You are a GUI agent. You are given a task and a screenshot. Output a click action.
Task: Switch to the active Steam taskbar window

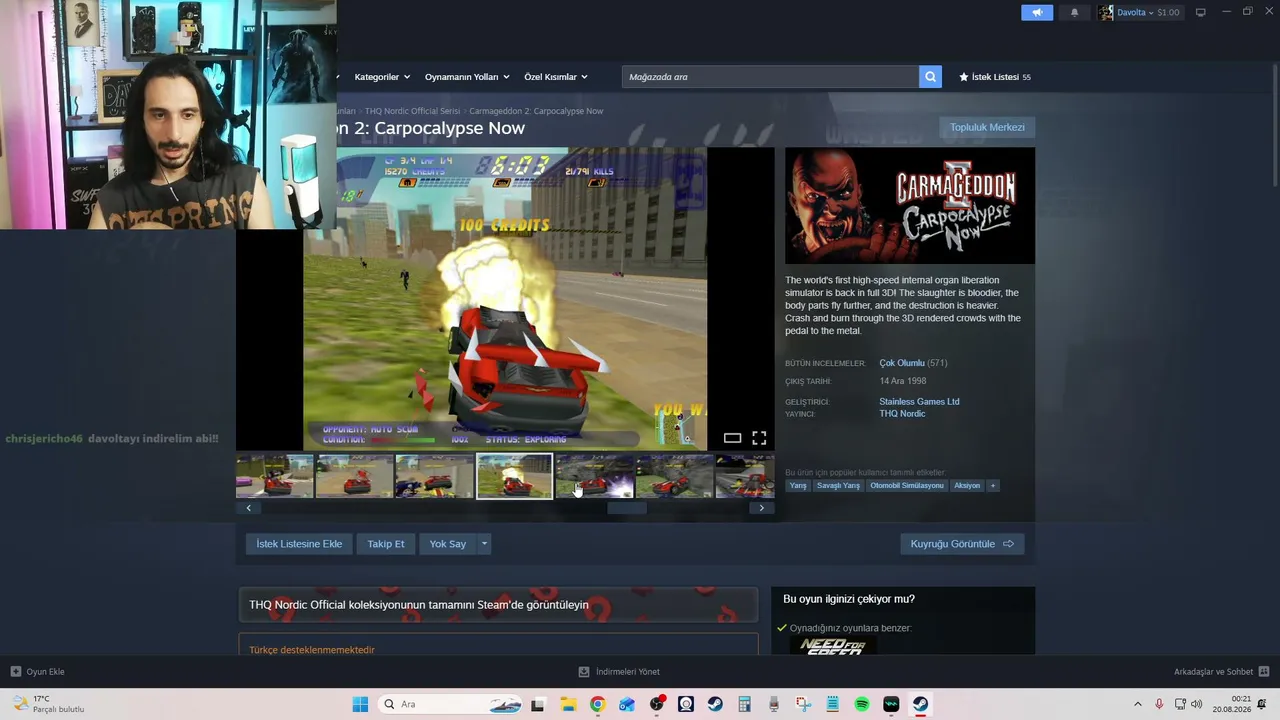[921, 704]
